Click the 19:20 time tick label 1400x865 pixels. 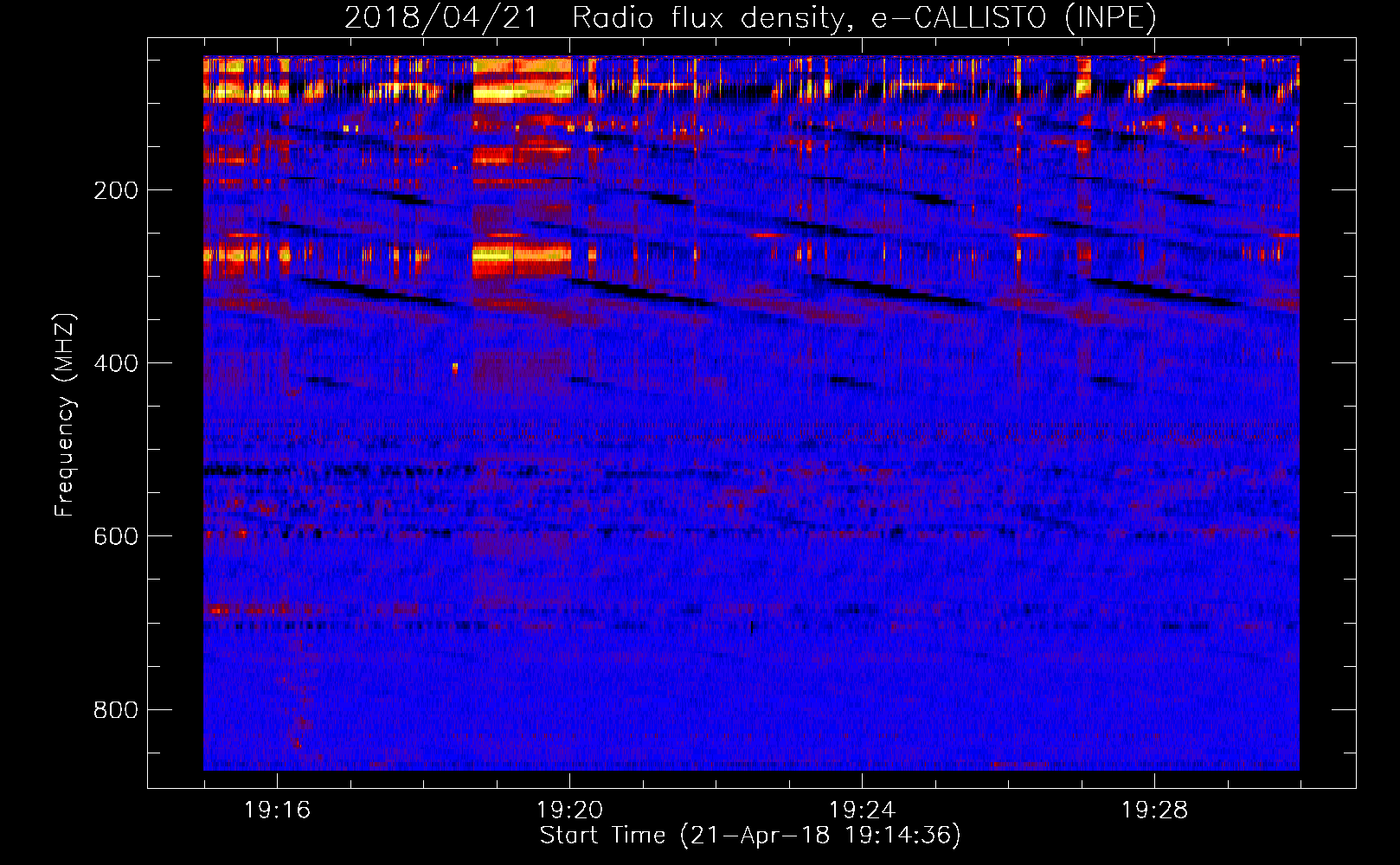(569, 811)
